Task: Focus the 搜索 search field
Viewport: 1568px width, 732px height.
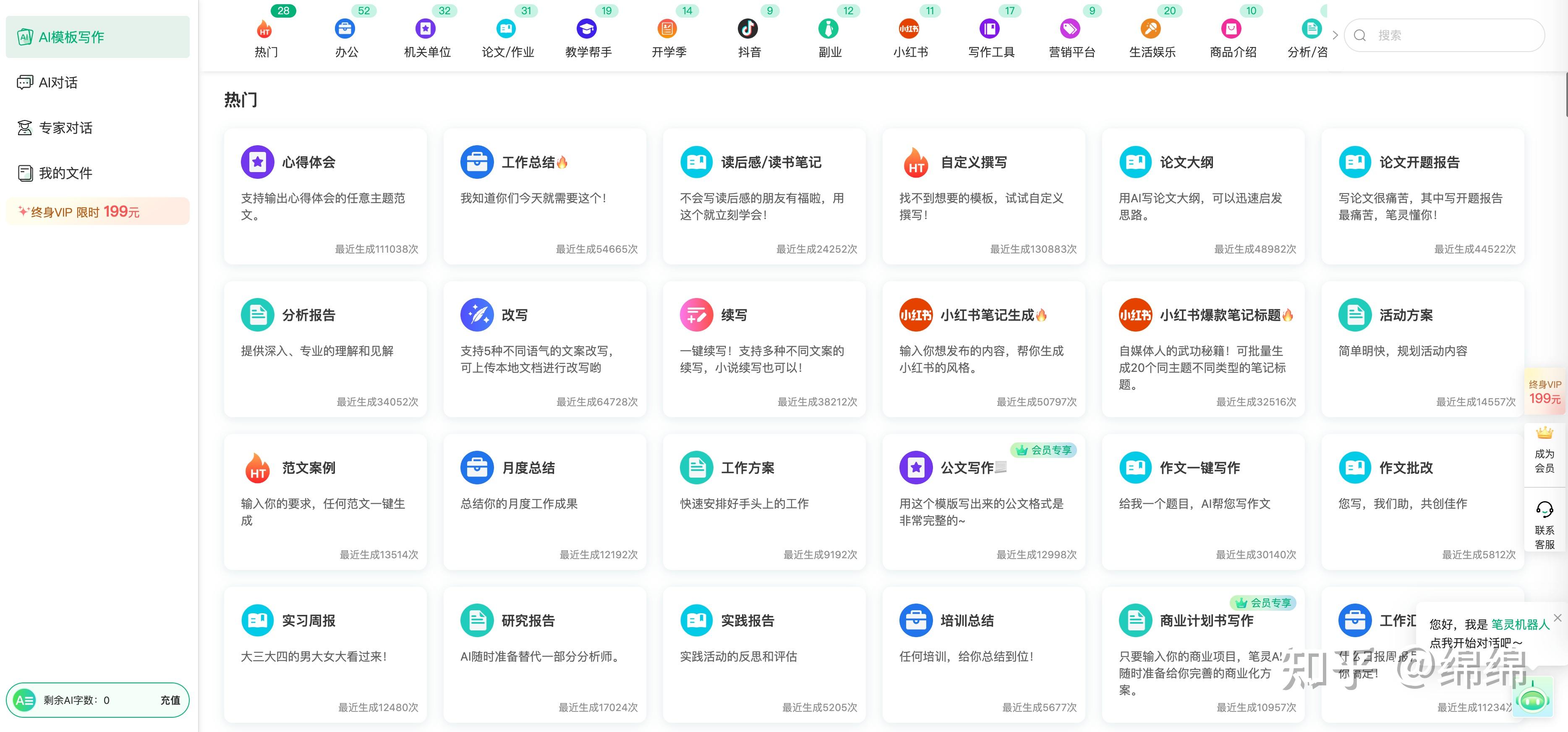Action: click(x=1444, y=35)
